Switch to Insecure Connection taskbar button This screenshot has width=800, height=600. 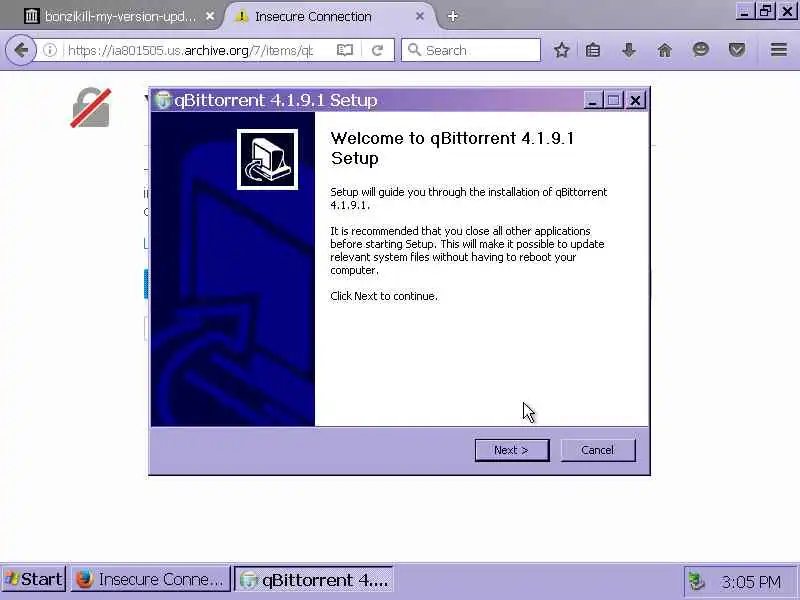pos(150,579)
